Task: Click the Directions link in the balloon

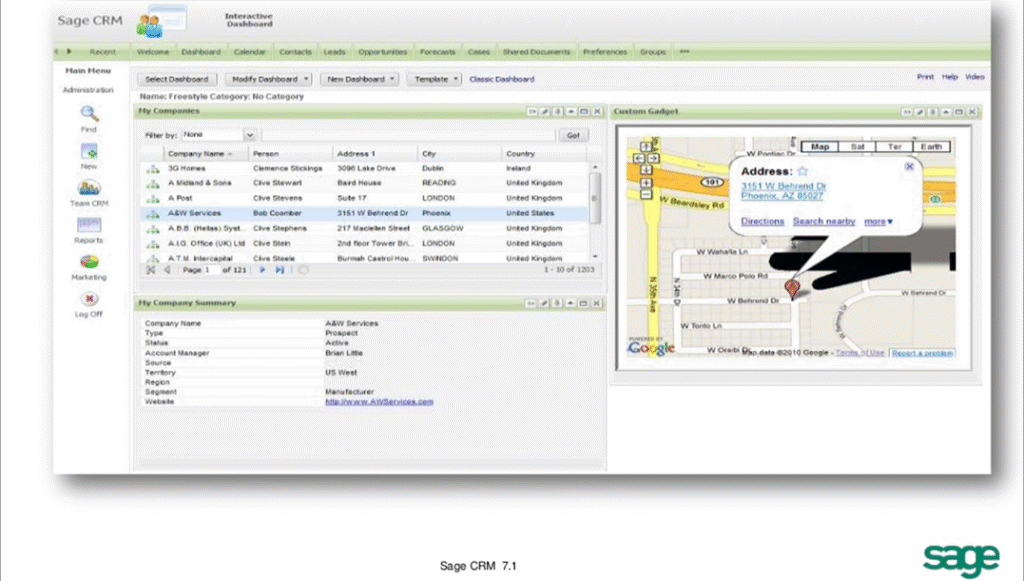Action: (762, 221)
